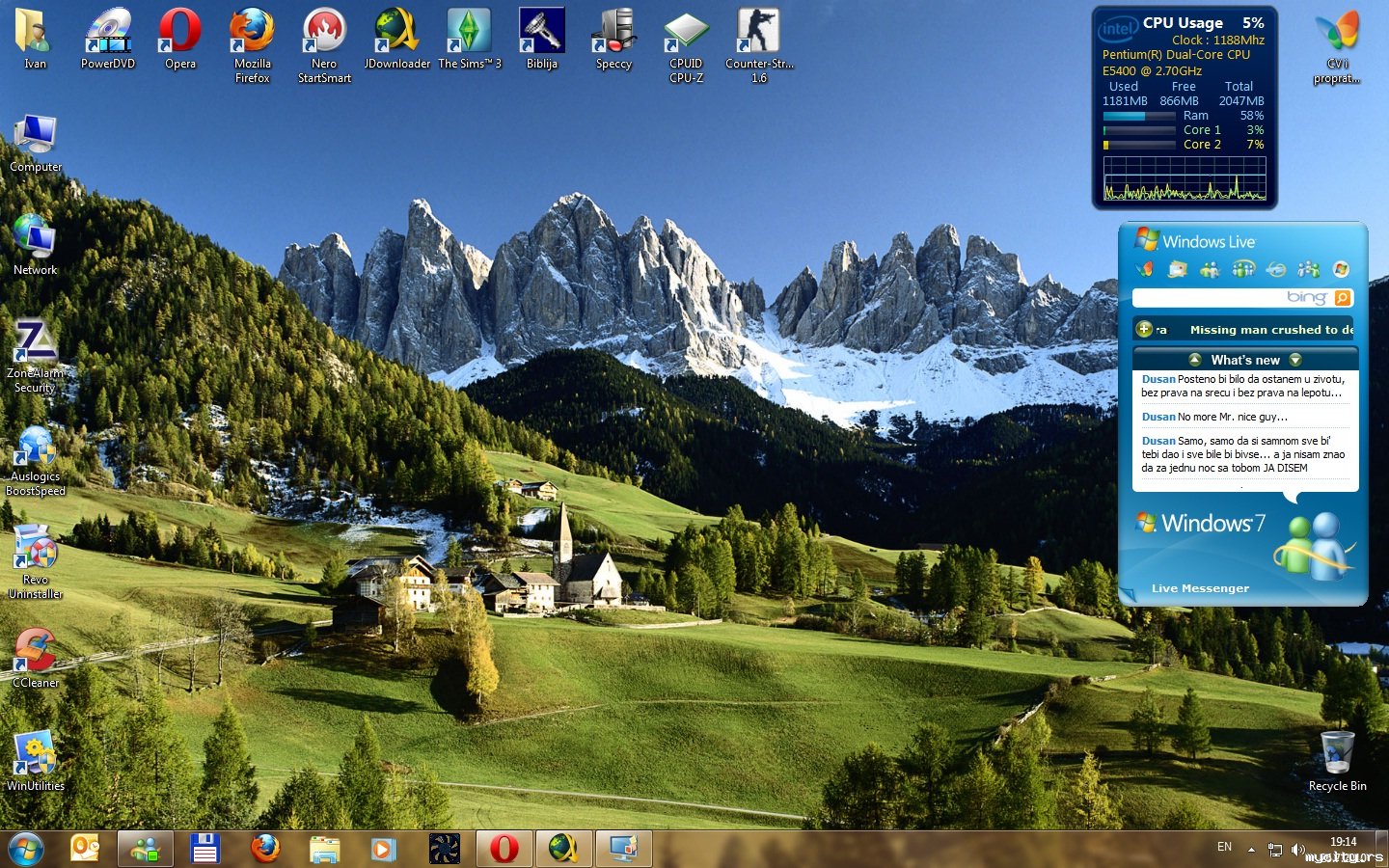Click the Windows Live logo title in gadget
The height and width of the screenshot is (868, 1389).
(1196, 241)
